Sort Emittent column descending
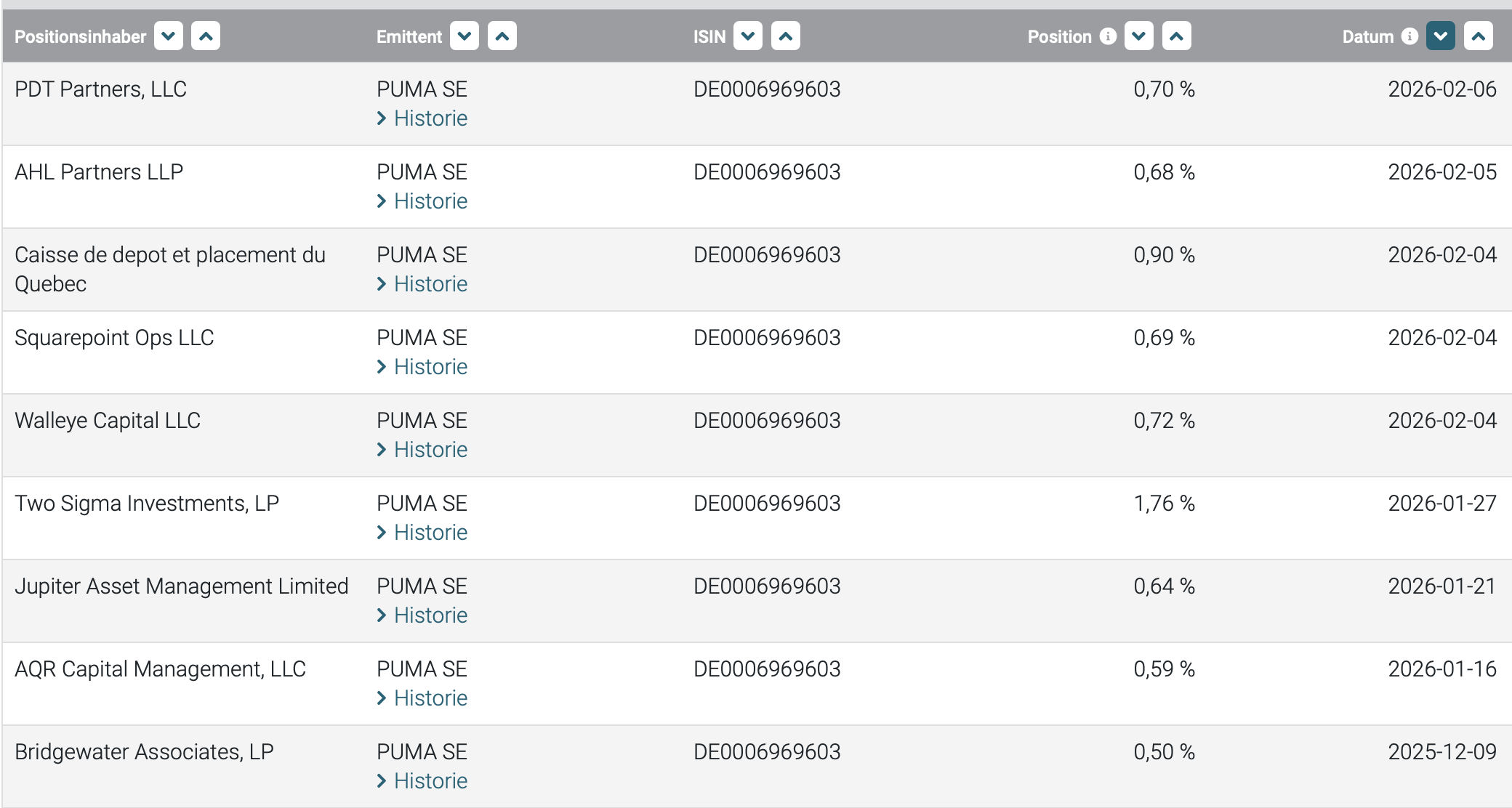1512x808 pixels. pos(464,36)
